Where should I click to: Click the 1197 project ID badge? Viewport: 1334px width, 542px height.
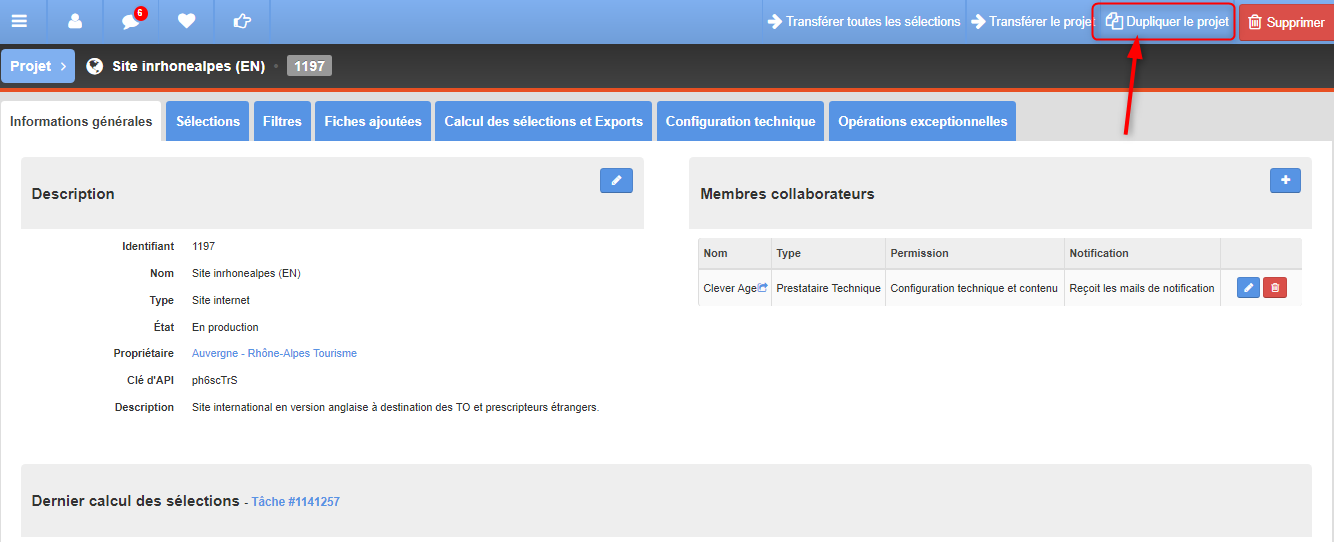click(x=309, y=66)
